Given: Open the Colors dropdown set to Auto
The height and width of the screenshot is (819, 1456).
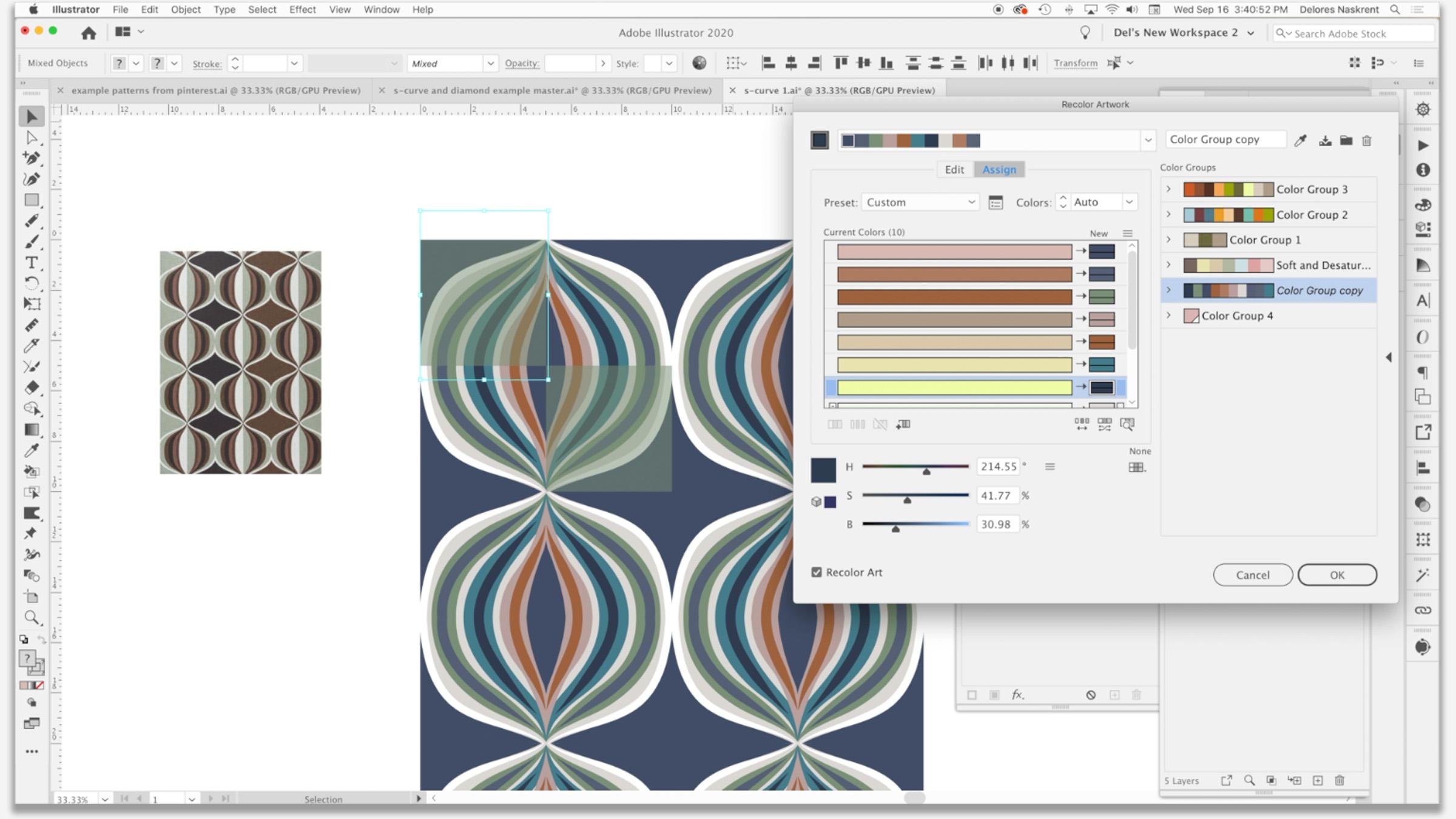Looking at the screenshot, I should (1129, 202).
